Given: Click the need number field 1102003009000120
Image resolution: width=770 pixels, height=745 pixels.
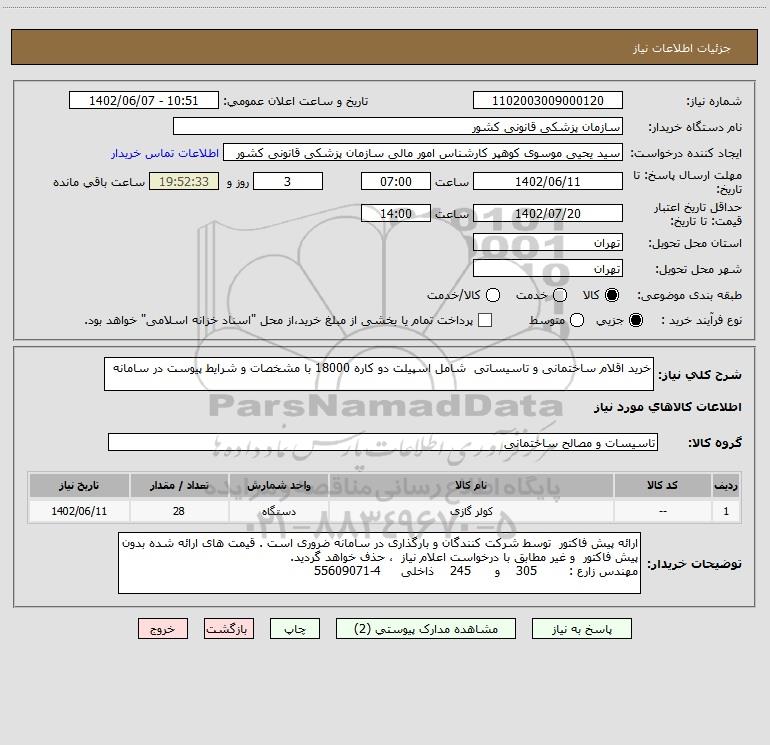Looking at the screenshot, I should point(548,101).
